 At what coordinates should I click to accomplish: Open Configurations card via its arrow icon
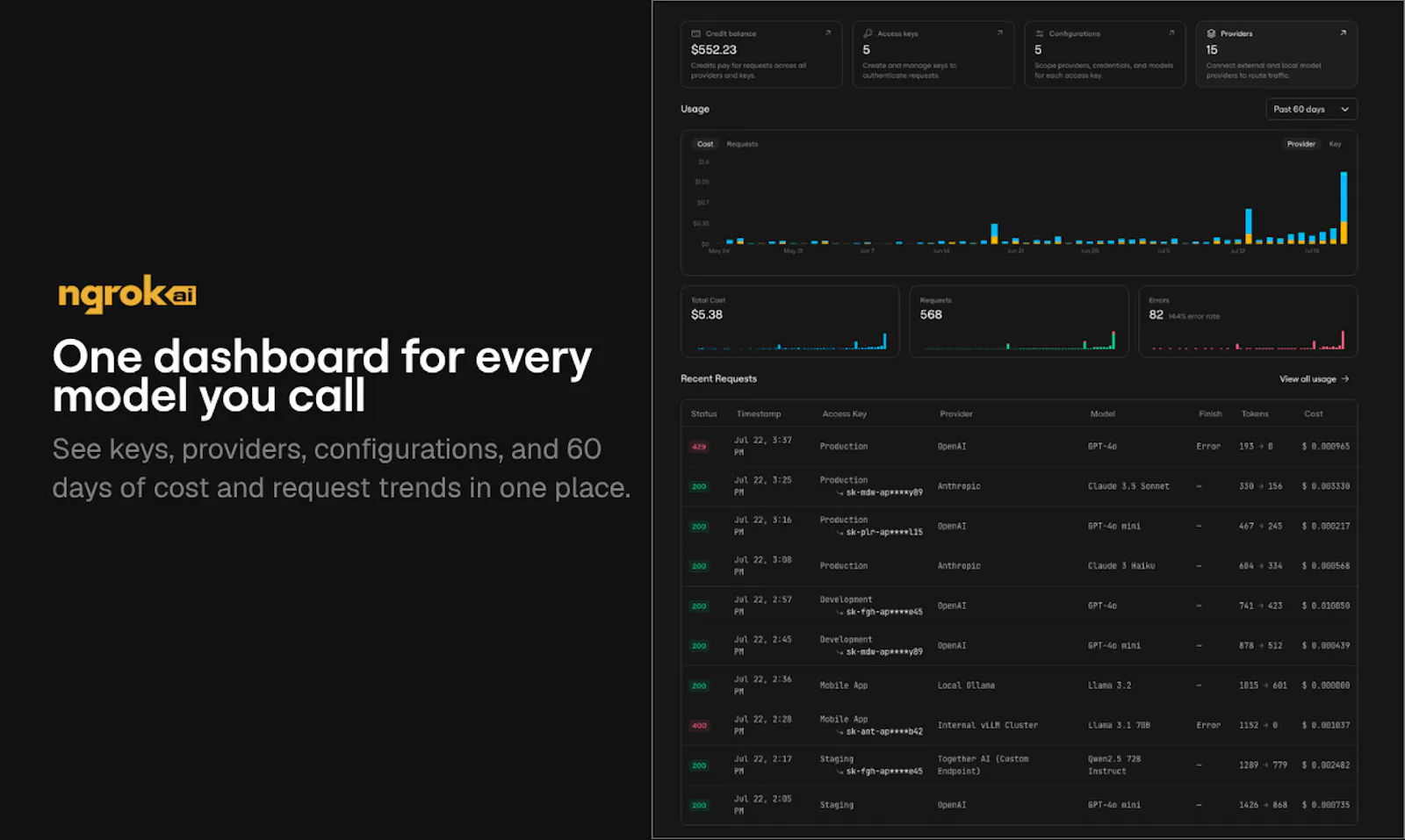pos(1171,32)
